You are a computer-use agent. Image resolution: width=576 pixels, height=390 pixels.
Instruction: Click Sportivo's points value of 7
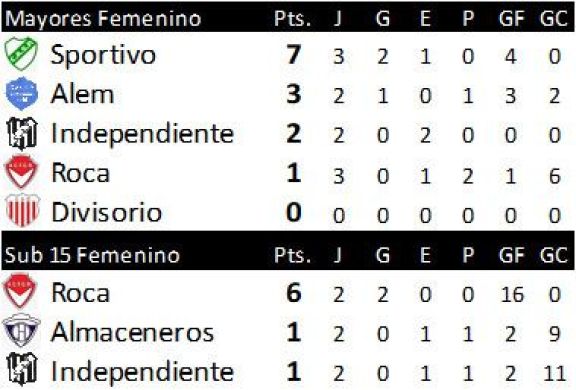294,54
